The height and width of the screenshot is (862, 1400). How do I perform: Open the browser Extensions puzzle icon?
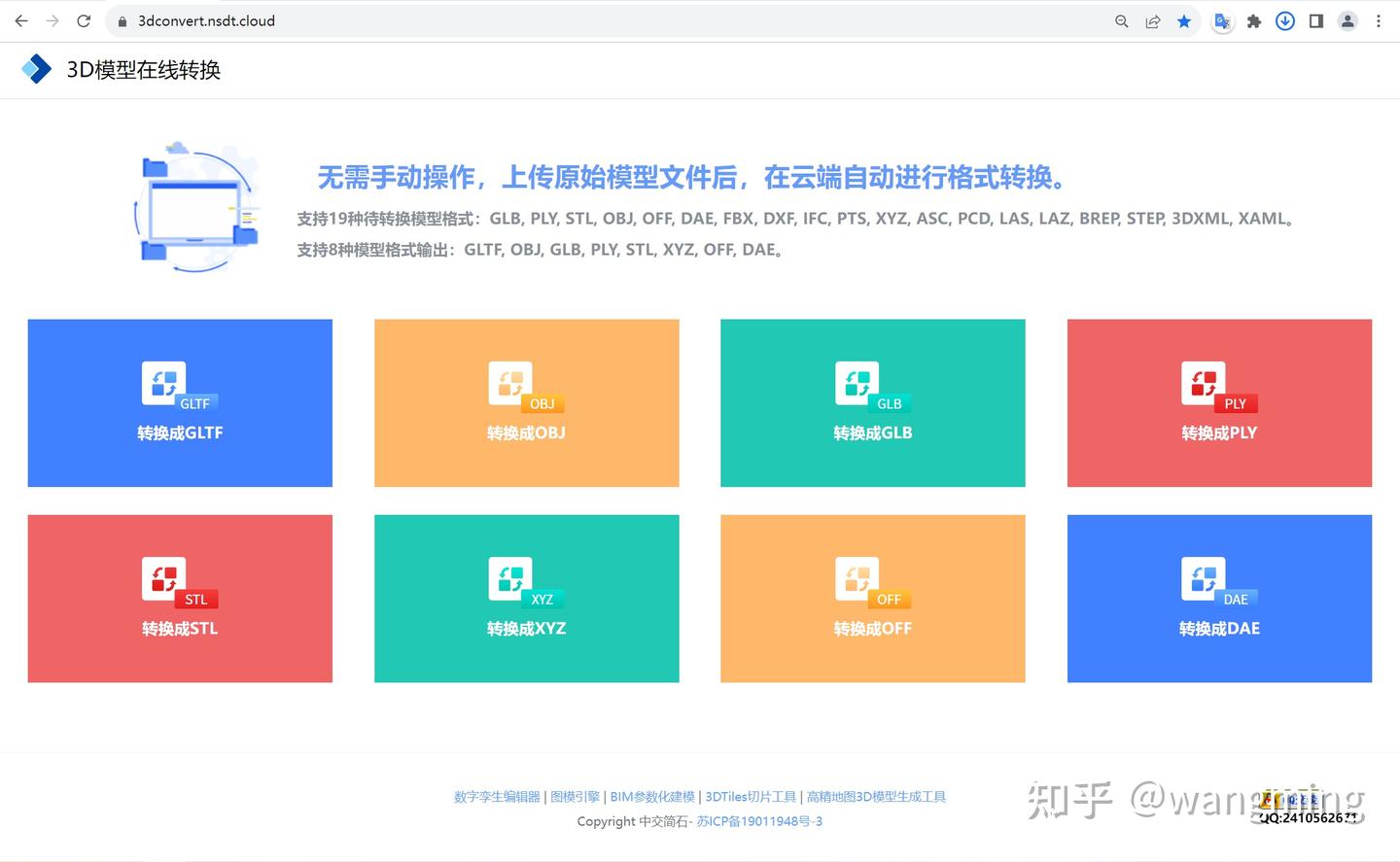tap(1253, 20)
